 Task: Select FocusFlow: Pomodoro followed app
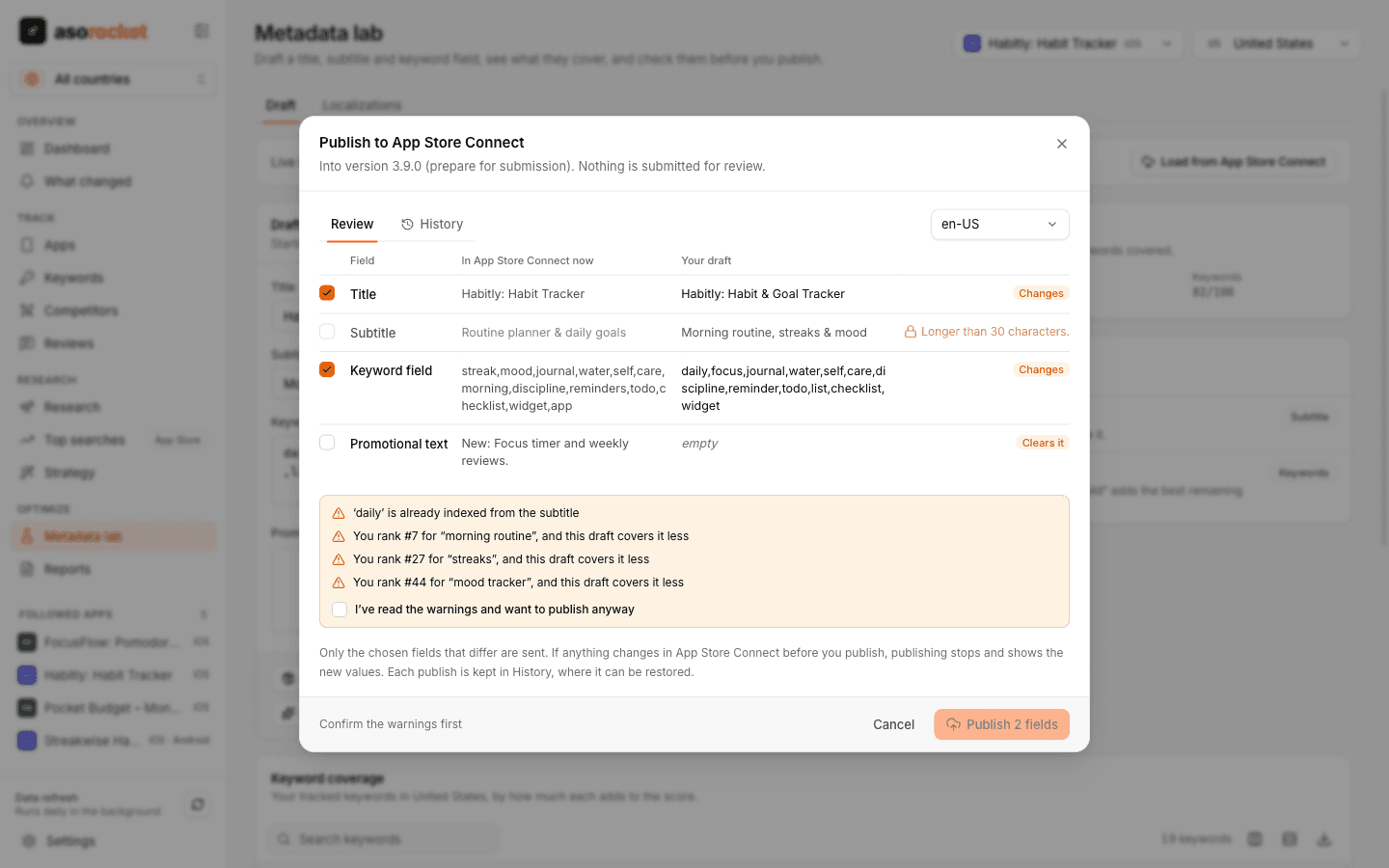point(114,642)
